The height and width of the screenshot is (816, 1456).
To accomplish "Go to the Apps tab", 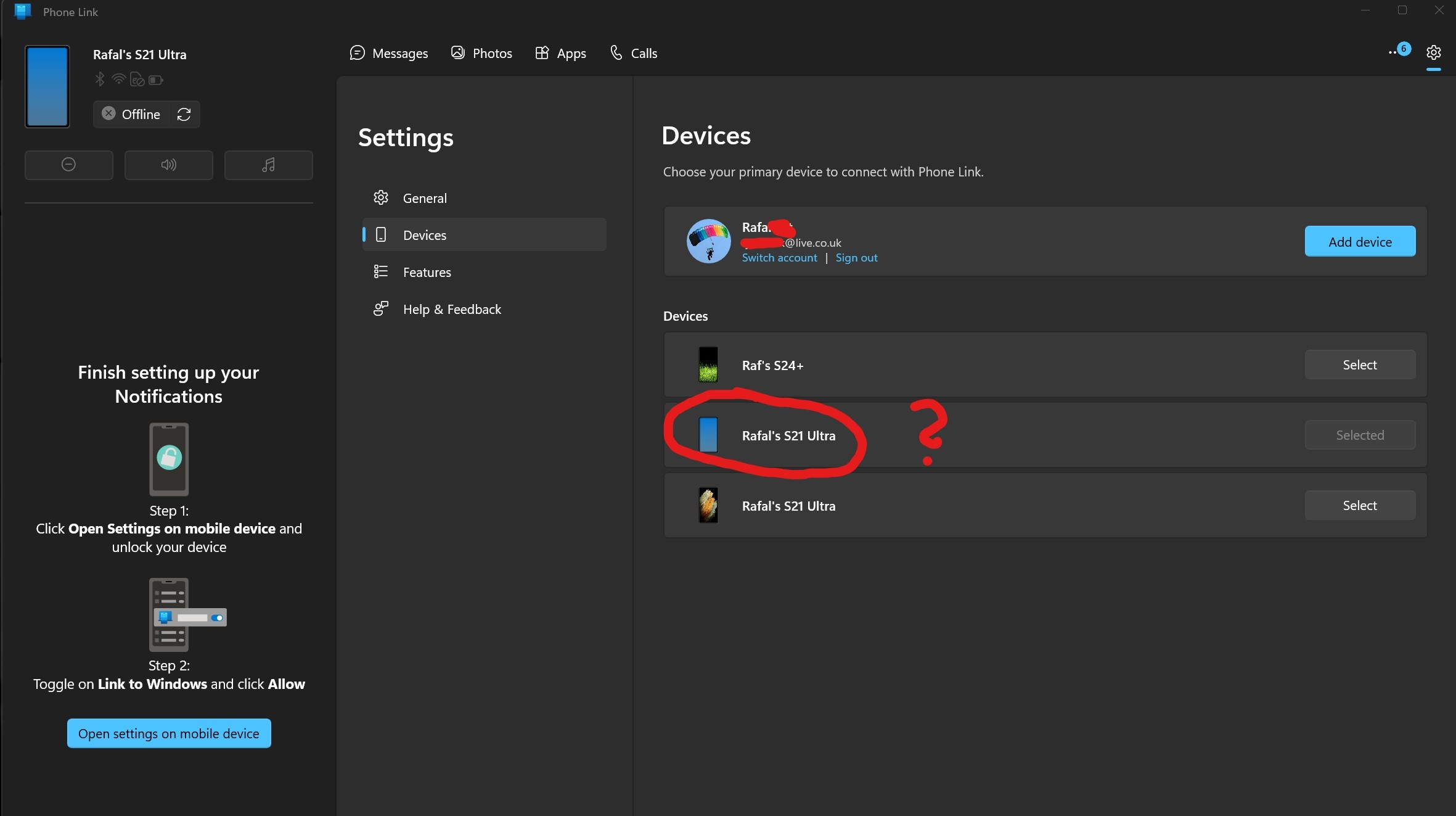I will pos(560,54).
